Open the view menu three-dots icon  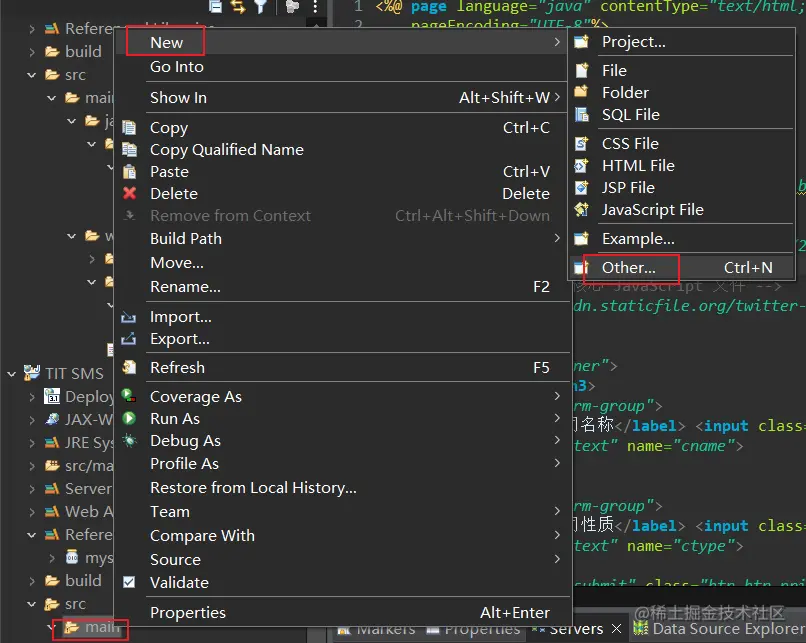[315, 6]
